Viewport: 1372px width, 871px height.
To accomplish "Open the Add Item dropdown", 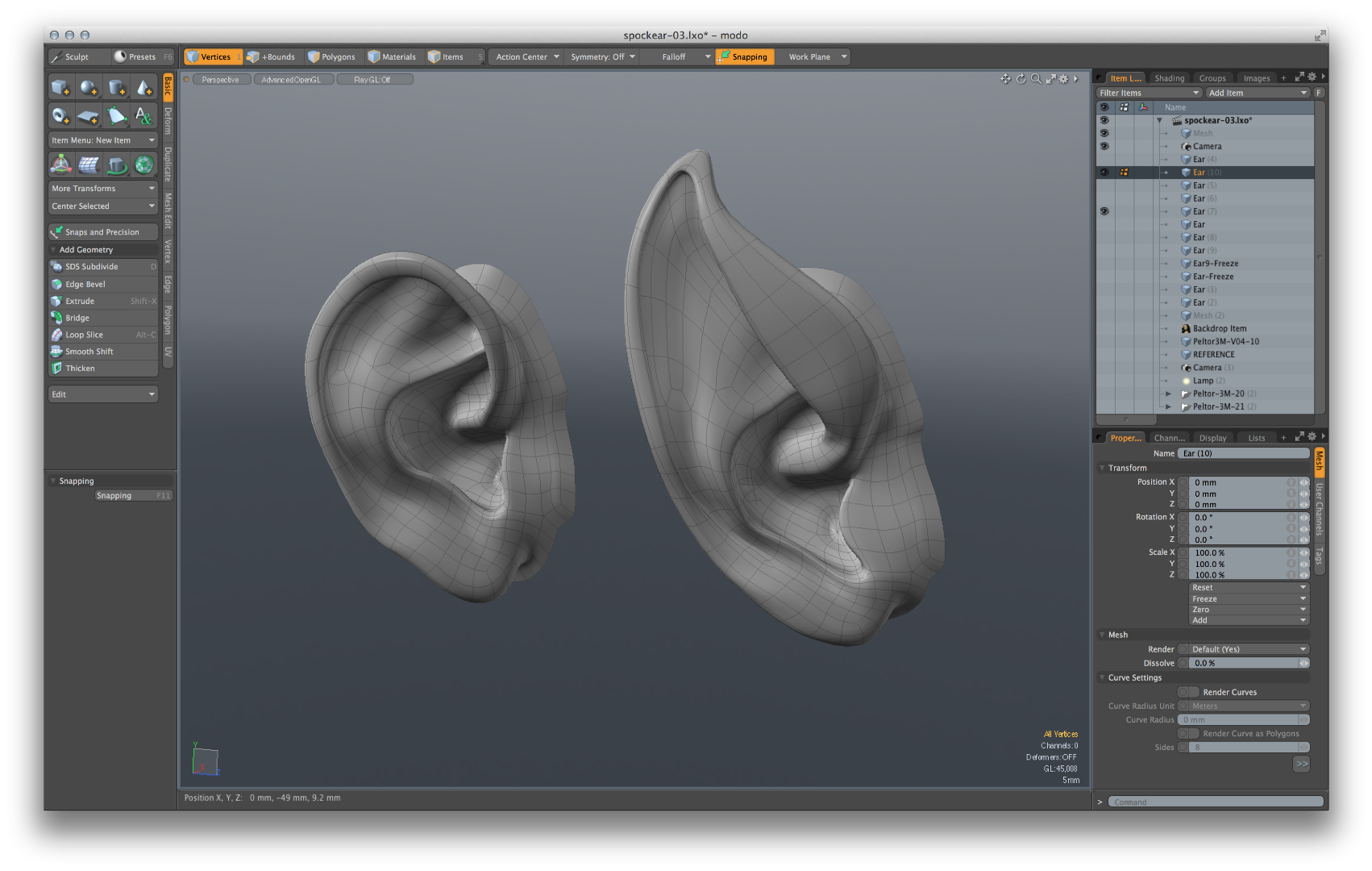I will 1257,93.
